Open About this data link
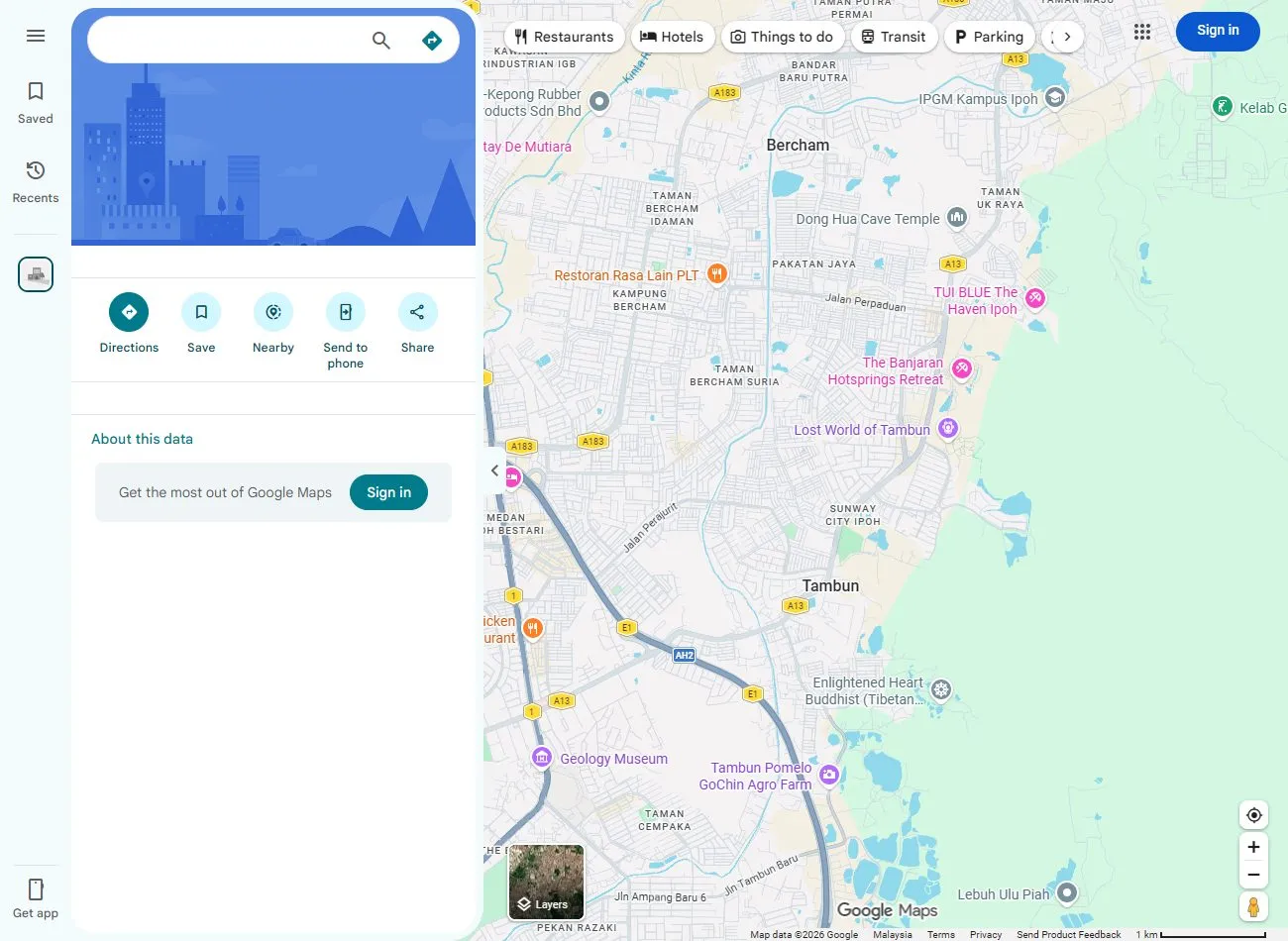This screenshot has width=1288, height=941. click(x=143, y=439)
